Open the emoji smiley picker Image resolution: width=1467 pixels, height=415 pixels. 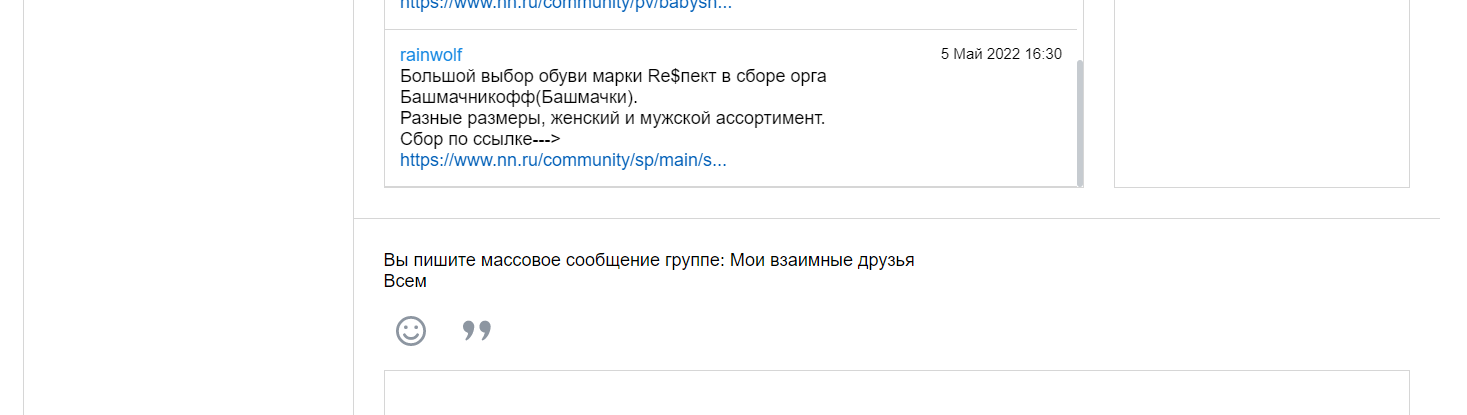[x=411, y=331]
